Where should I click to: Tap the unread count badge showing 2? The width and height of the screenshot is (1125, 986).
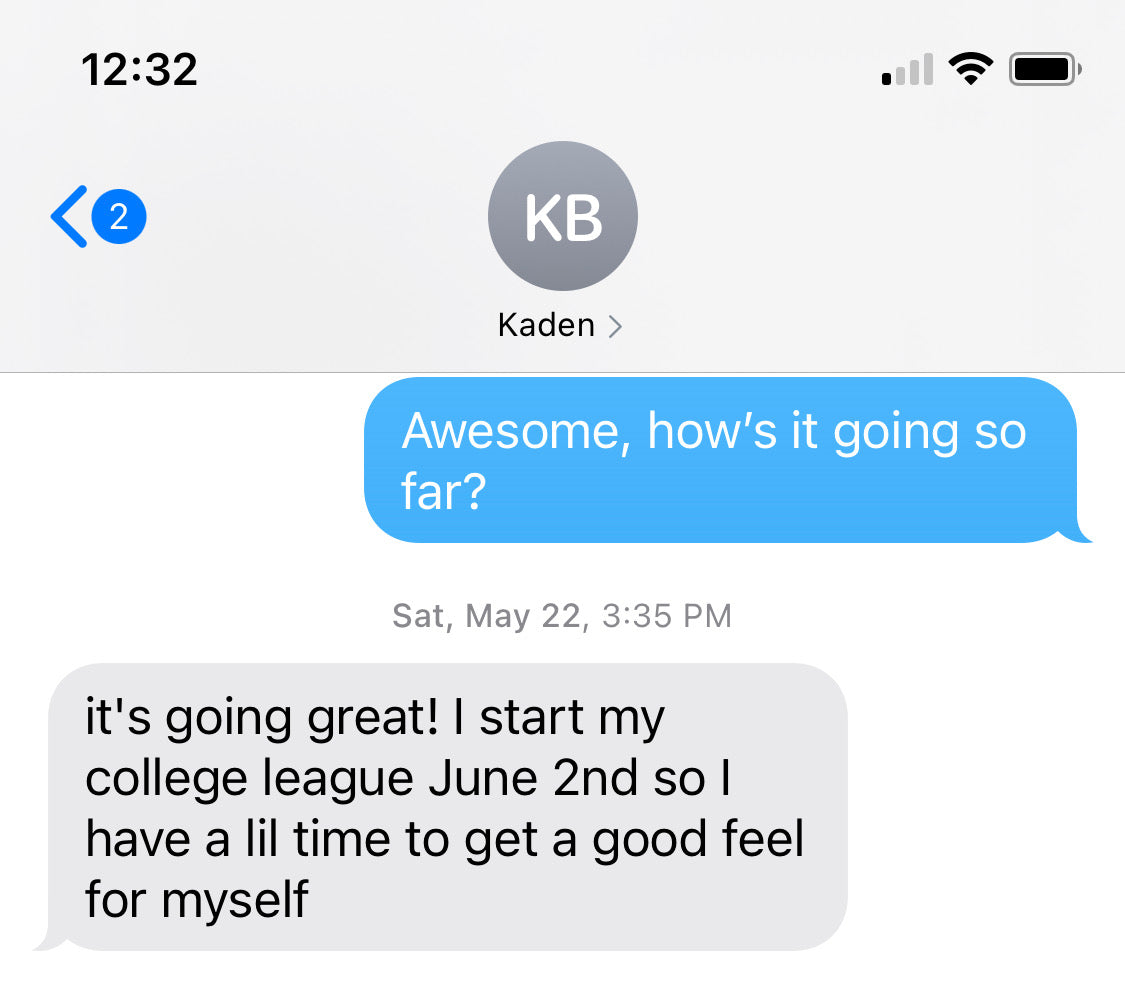coord(118,217)
